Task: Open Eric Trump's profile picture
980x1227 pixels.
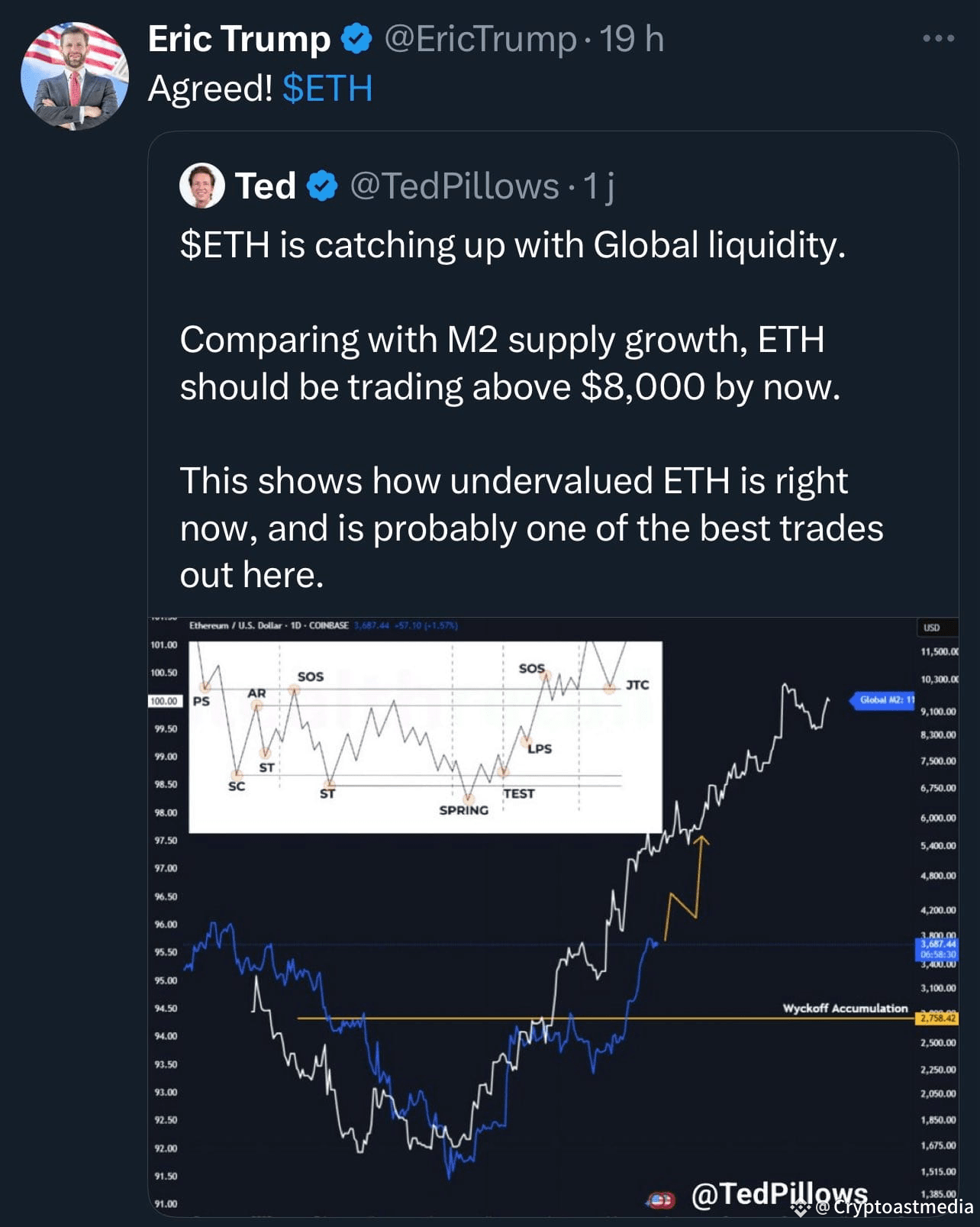Action: tap(74, 76)
